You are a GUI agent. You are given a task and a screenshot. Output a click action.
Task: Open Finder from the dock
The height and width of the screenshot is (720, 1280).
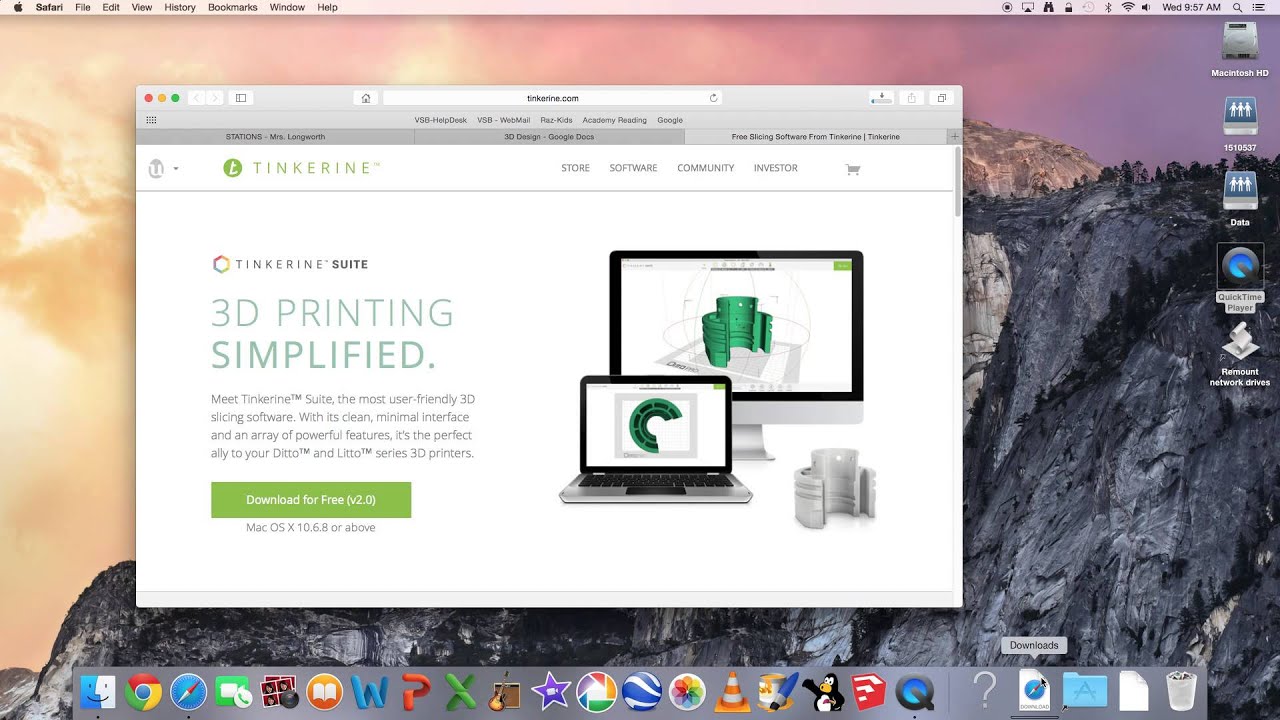(98, 692)
